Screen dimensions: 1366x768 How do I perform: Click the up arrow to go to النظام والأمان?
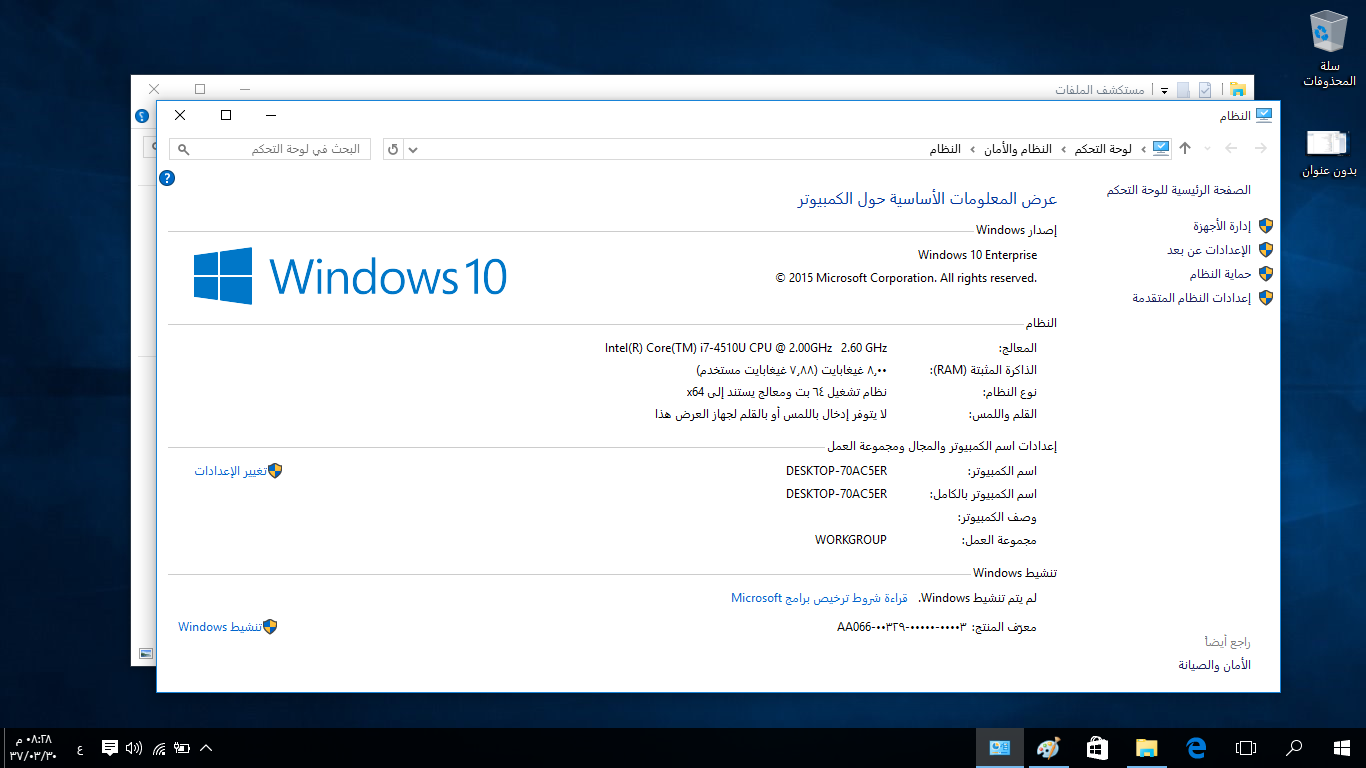(1185, 149)
